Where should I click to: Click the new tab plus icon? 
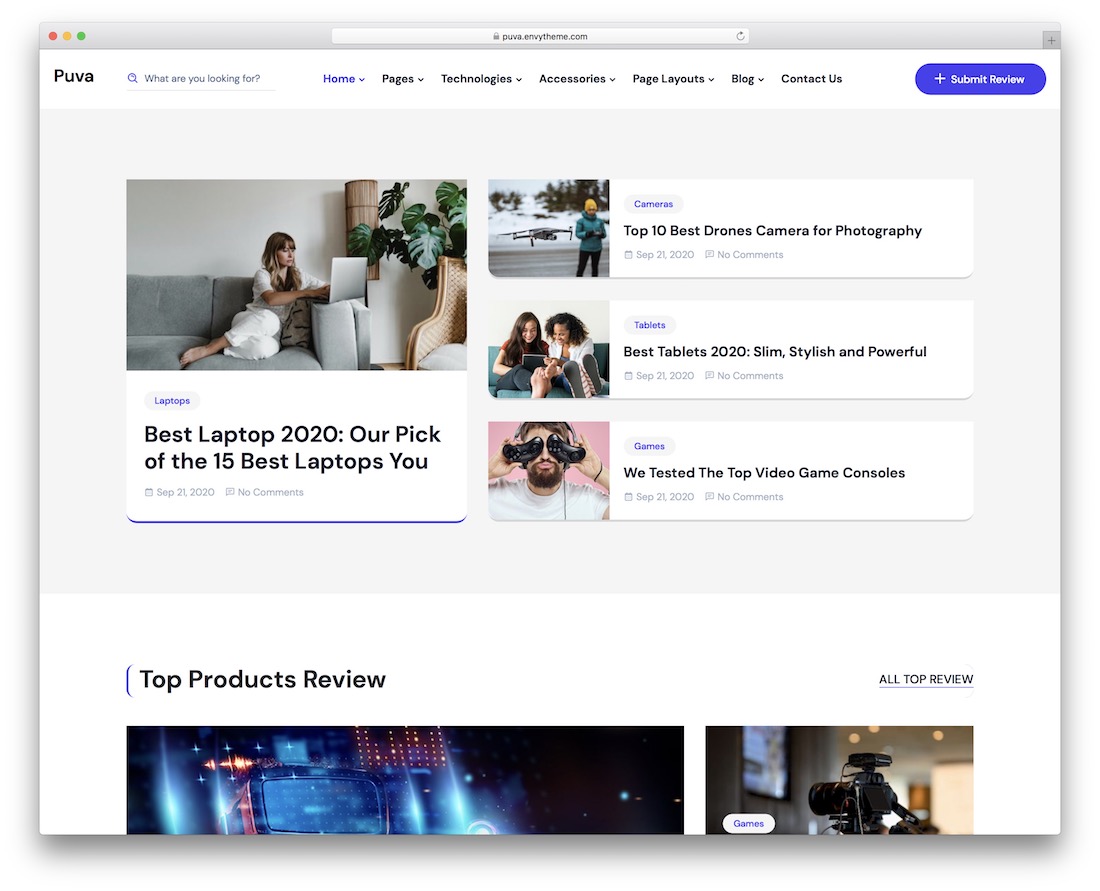click(1051, 41)
